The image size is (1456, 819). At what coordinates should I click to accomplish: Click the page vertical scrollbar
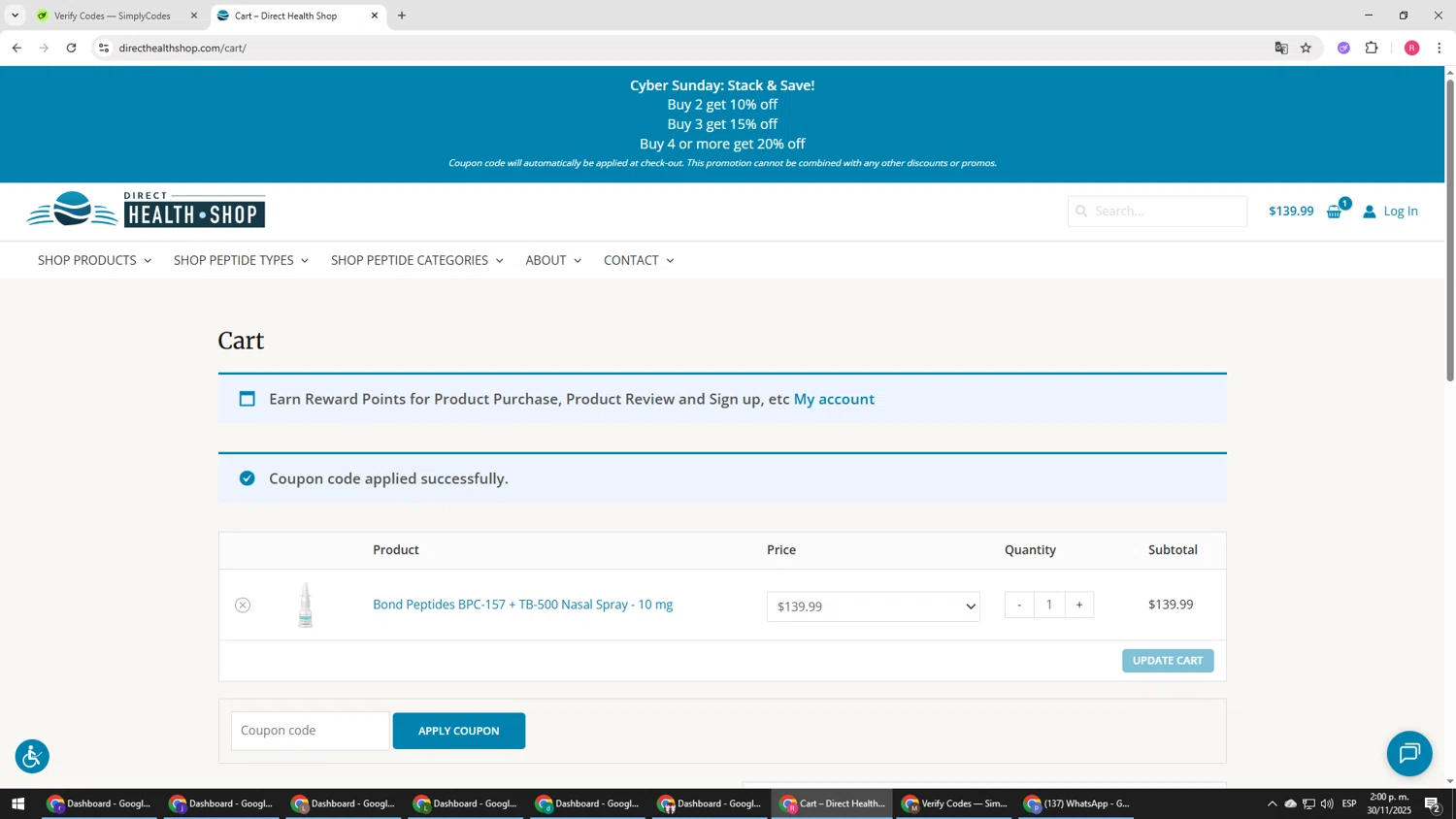point(1450,233)
